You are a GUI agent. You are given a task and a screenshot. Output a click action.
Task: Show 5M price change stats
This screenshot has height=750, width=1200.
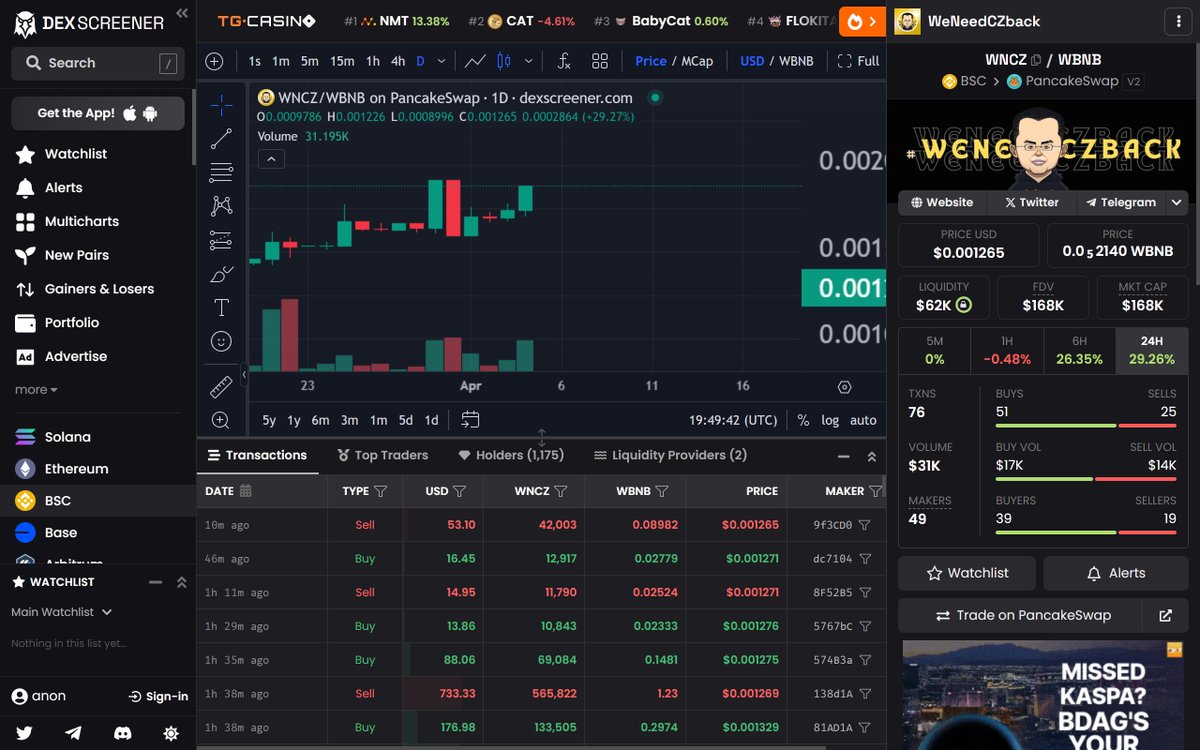tap(934, 350)
